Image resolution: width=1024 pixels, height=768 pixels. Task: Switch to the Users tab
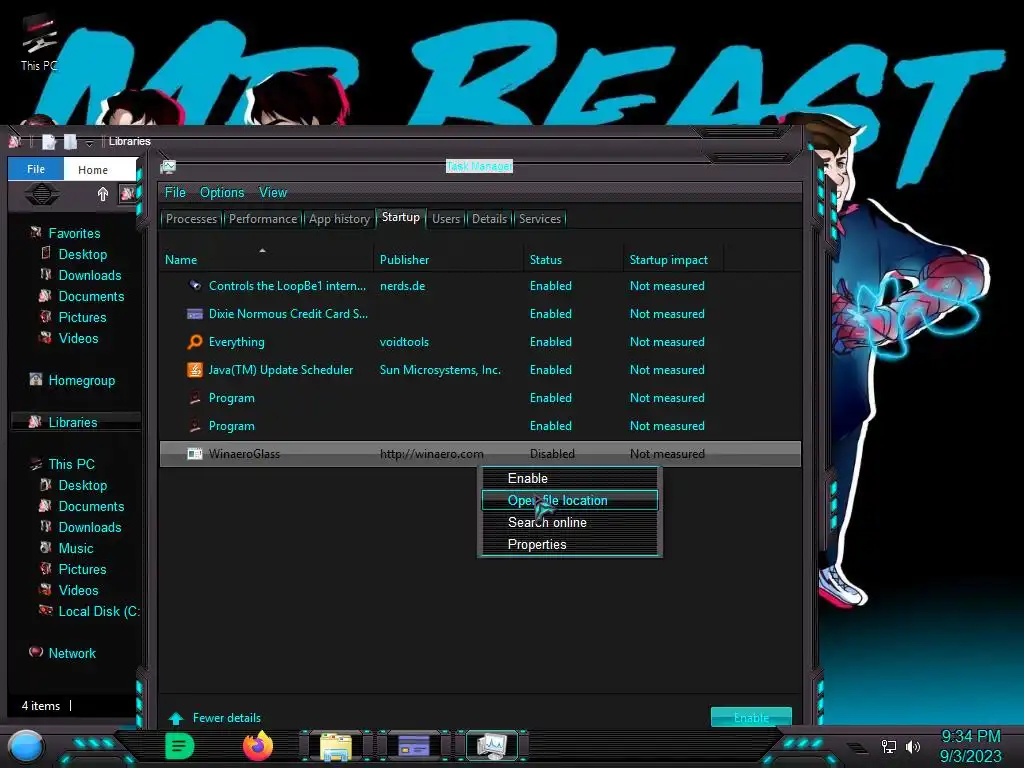pos(446,219)
